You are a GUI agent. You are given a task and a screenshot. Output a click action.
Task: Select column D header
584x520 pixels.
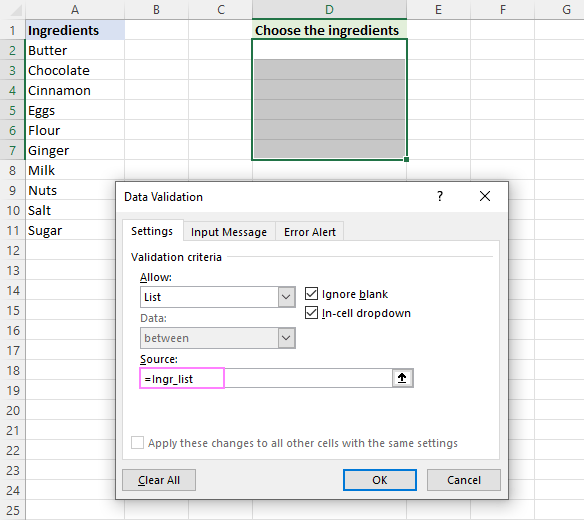(x=329, y=9)
